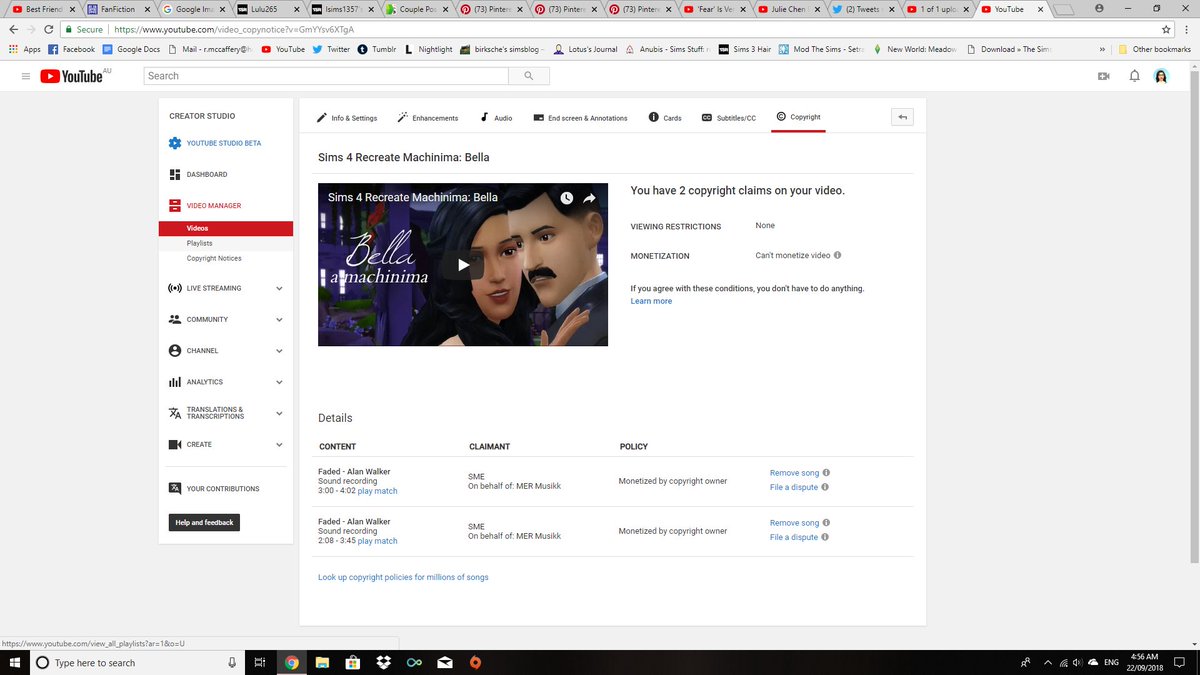Click first File a dispute link
The height and width of the screenshot is (675, 1200).
tap(794, 487)
